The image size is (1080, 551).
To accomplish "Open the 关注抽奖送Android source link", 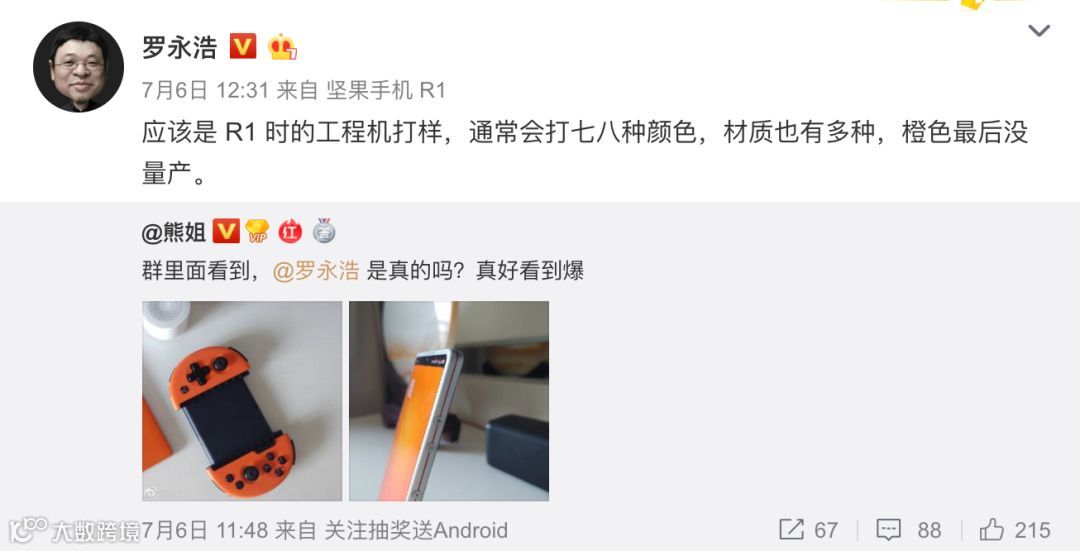I will pyautogui.click(x=416, y=530).
